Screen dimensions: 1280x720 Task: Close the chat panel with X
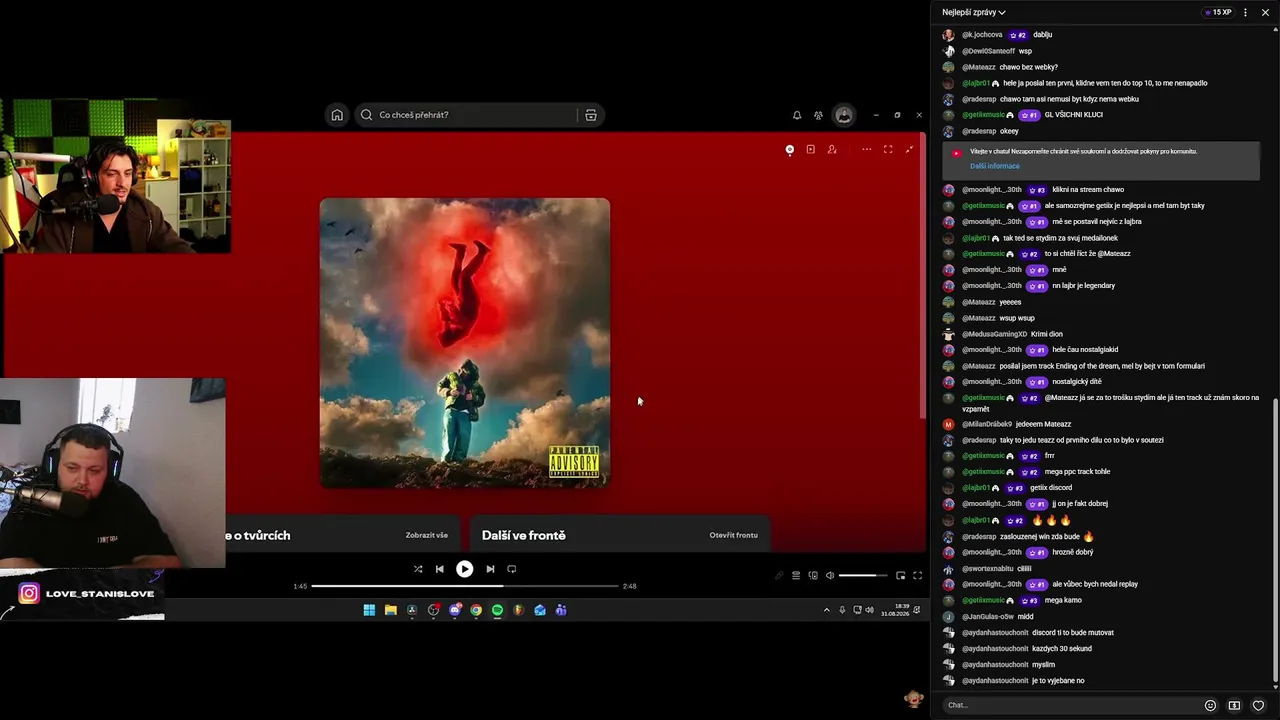pos(1263,12)
